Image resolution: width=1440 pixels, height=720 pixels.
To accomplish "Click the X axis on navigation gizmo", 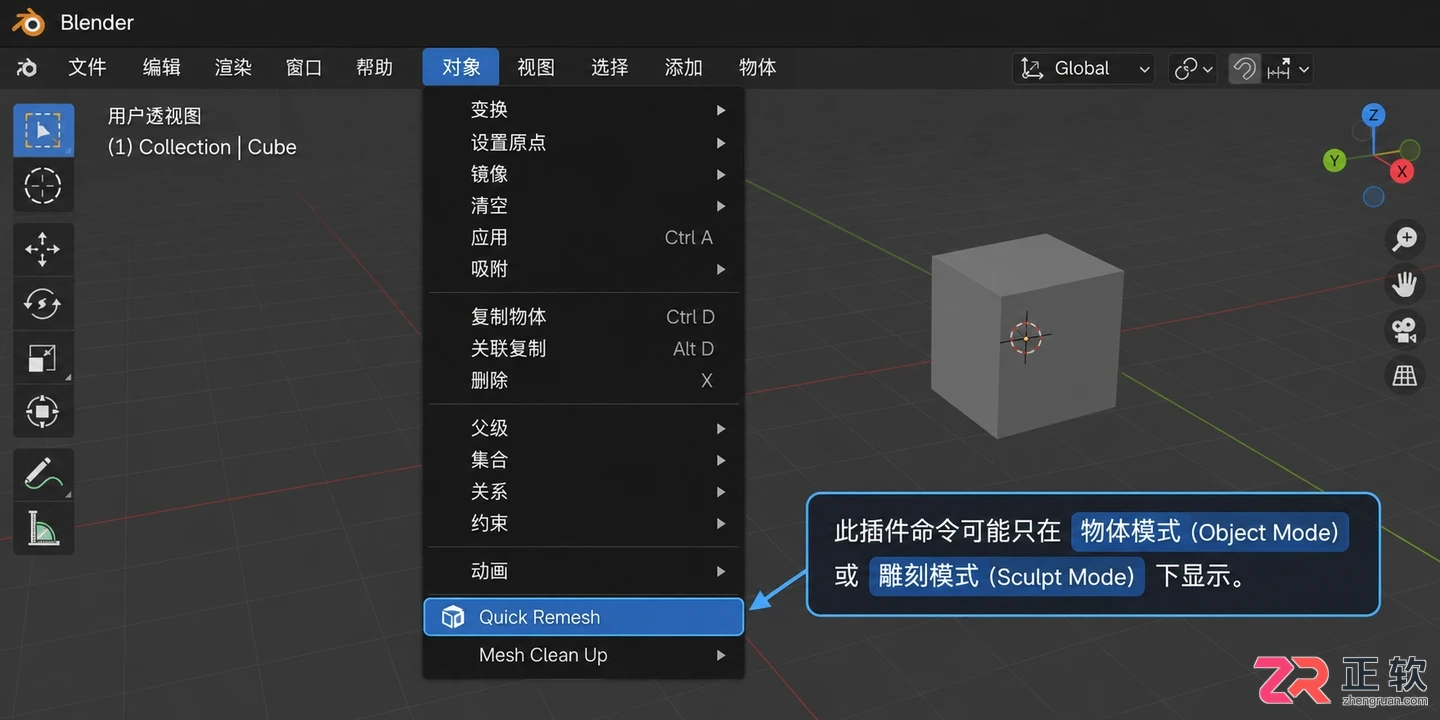I will [x=1402, y=172].
